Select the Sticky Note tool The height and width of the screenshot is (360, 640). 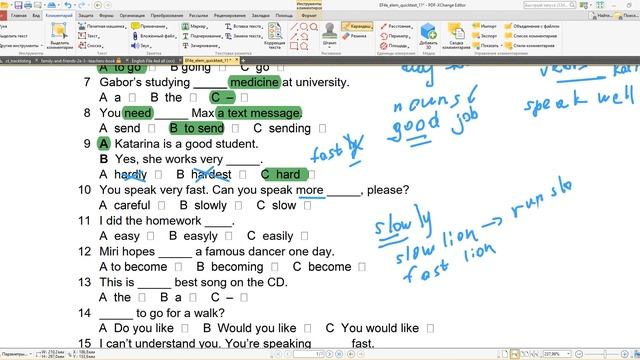149,26
